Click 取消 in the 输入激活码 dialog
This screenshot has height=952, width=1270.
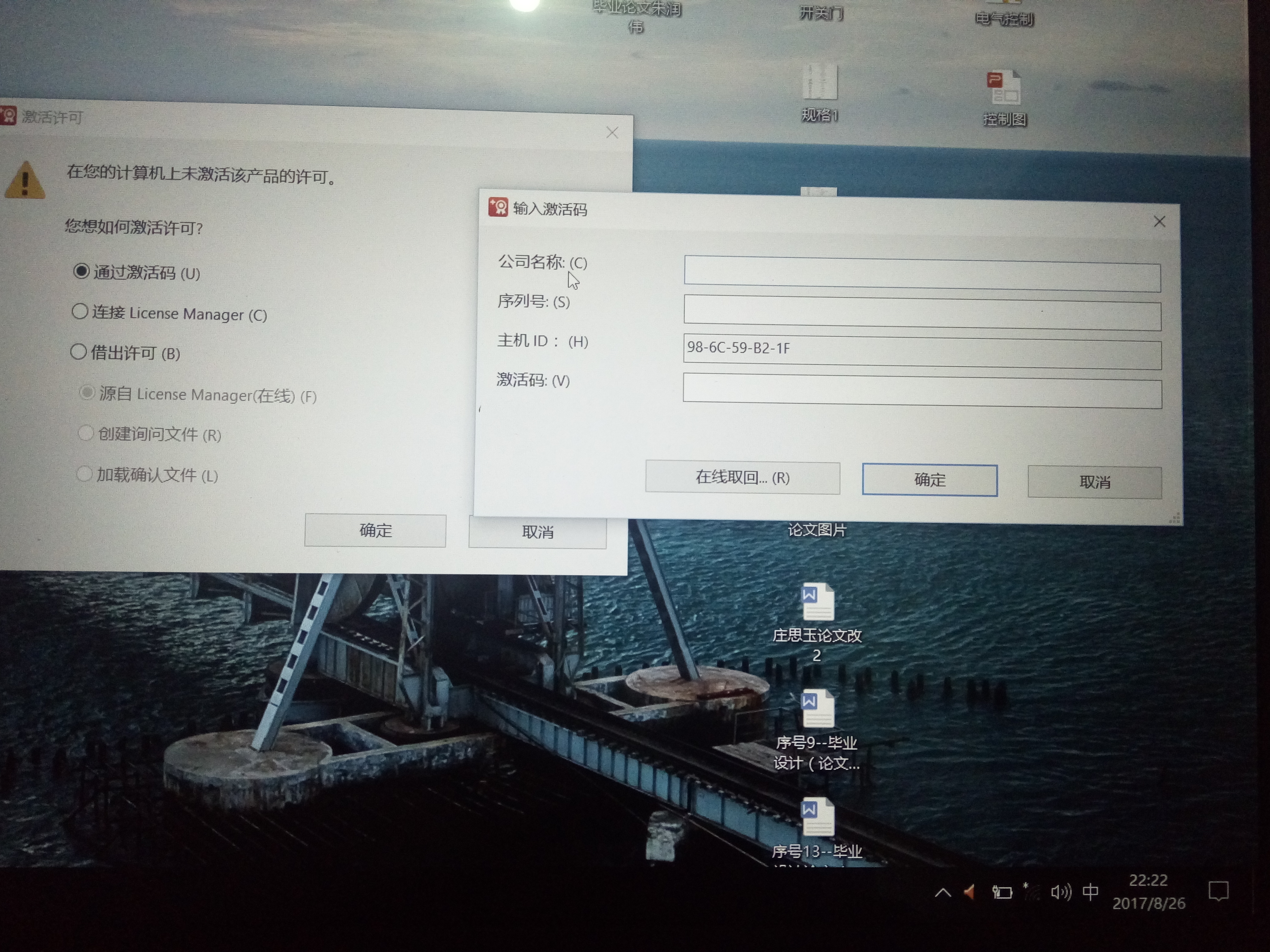[x=1094, y=482]
